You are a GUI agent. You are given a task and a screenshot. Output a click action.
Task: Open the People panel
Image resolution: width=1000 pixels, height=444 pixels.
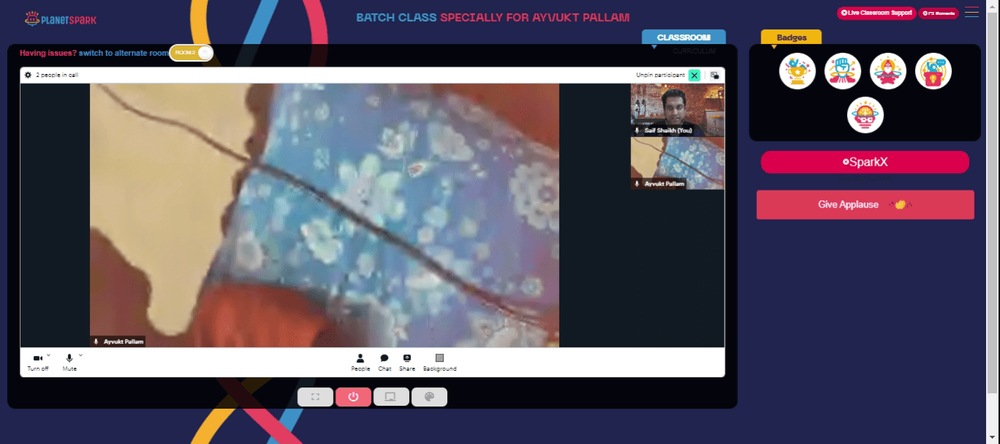click(360, 362)
